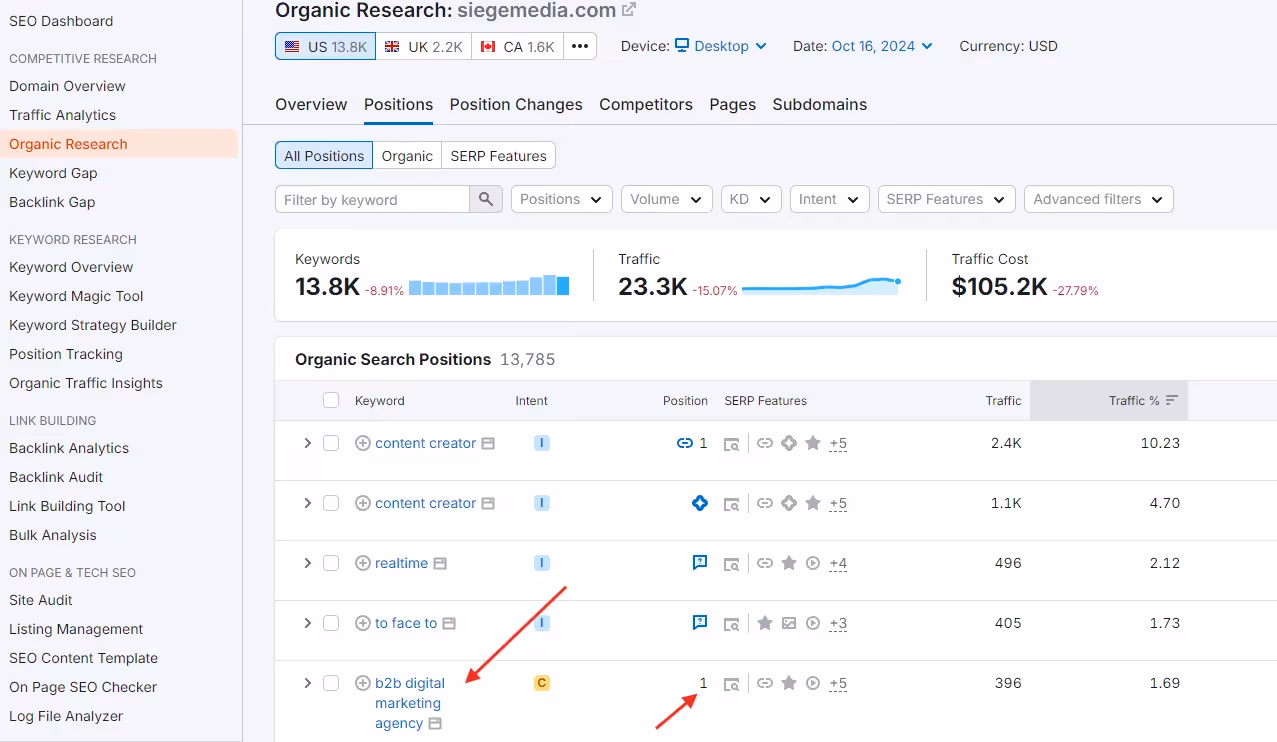The width and height of the screenshot is (1277, 742).
Task: Click featured snippet icon in realtime position
Action: pos(700,563)
